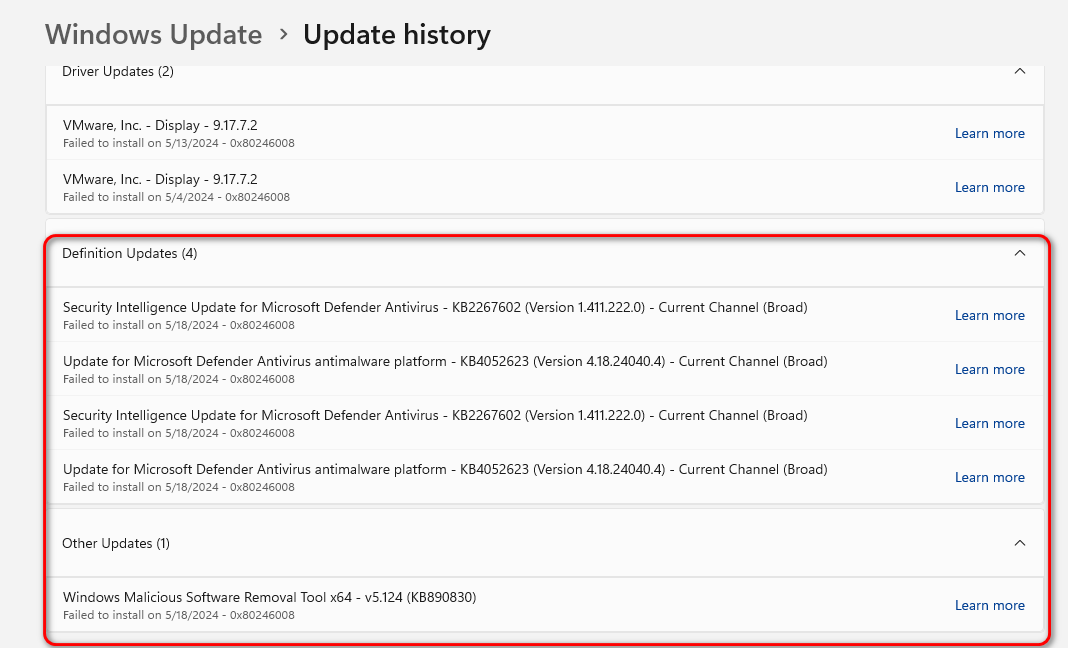Go back to Windows Update breadcrumb
This screenshot has width=1068, height=648.
click(153, 35)
